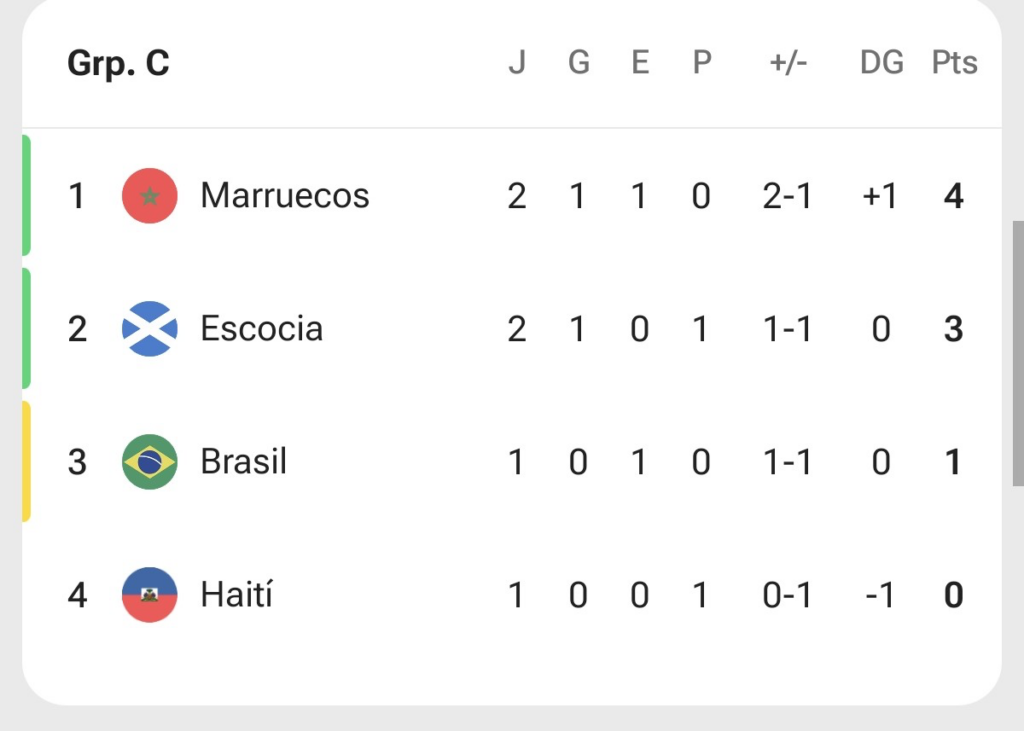Select the Brasil team name
Screen dimensions: 1024x731
tap(244, 462)
